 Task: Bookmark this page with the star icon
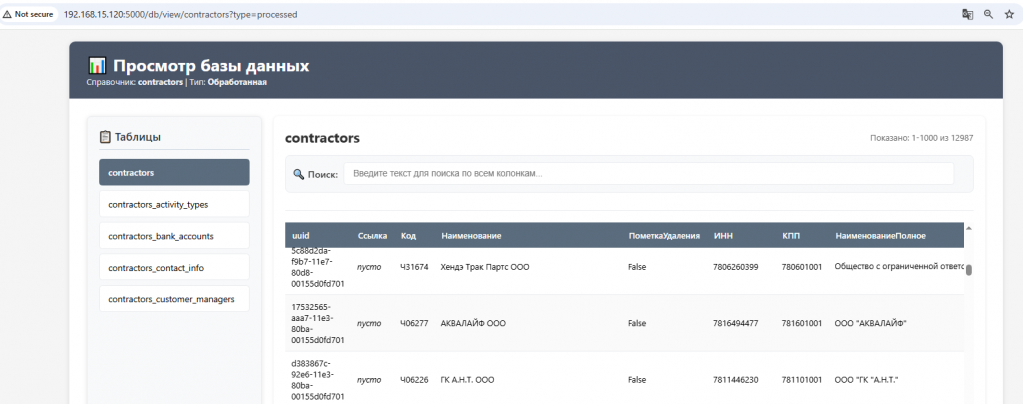[x=1008, y=14]
